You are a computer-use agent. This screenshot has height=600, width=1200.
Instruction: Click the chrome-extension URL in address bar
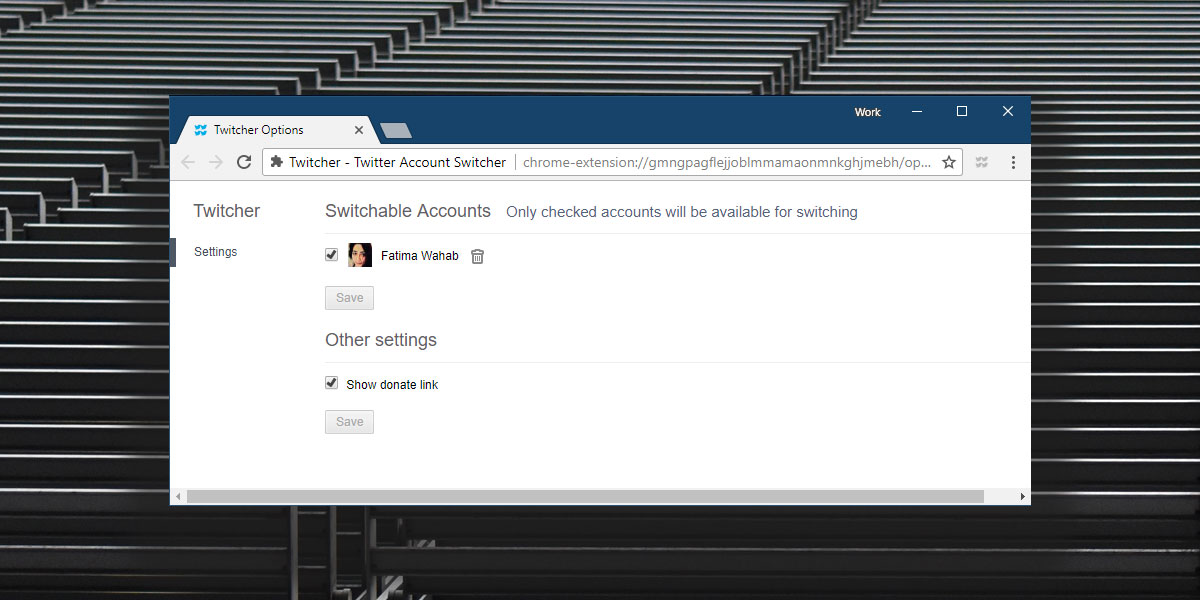[727, 162]
